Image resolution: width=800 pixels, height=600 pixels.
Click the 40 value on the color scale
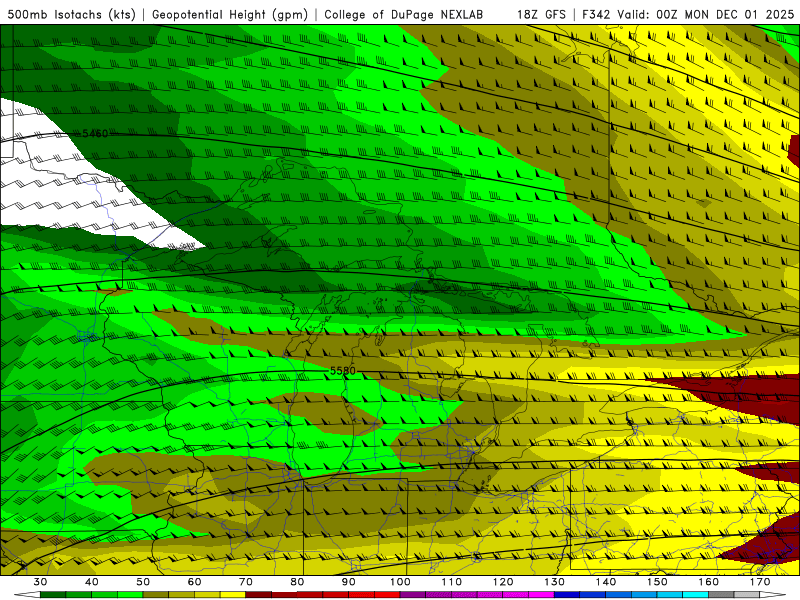pyautogui.click(x=91, y=582)
